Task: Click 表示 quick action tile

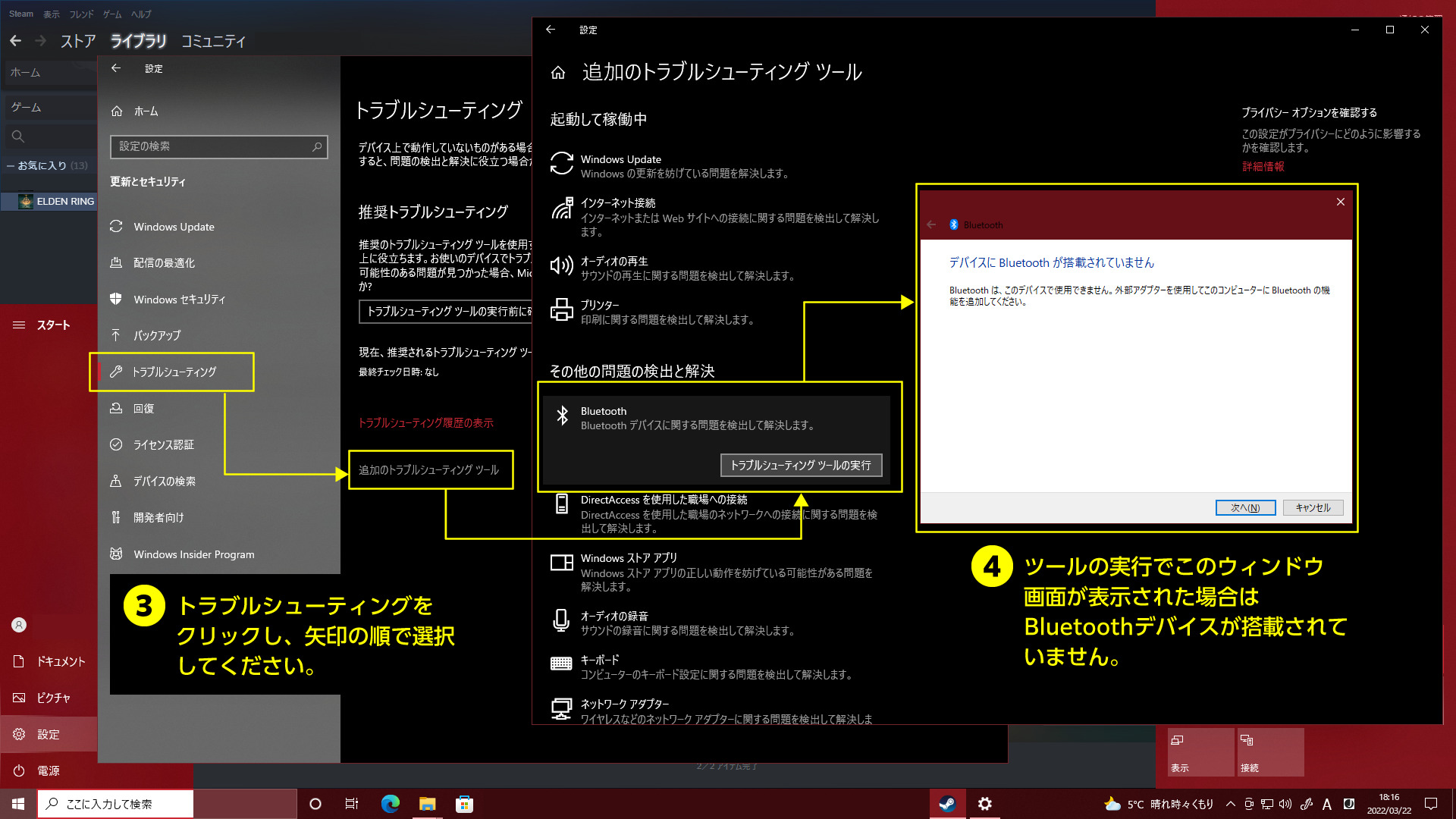Action: [1201, 752]
